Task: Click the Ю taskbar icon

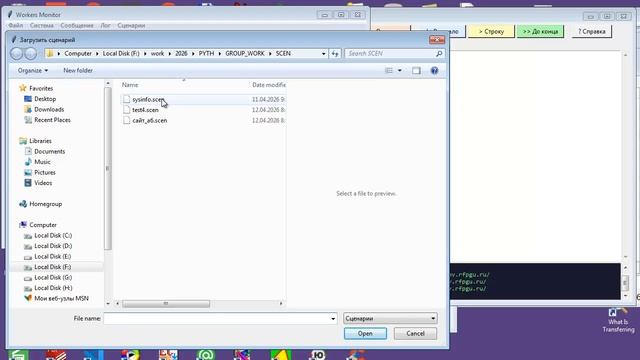Action: point(318,355)
